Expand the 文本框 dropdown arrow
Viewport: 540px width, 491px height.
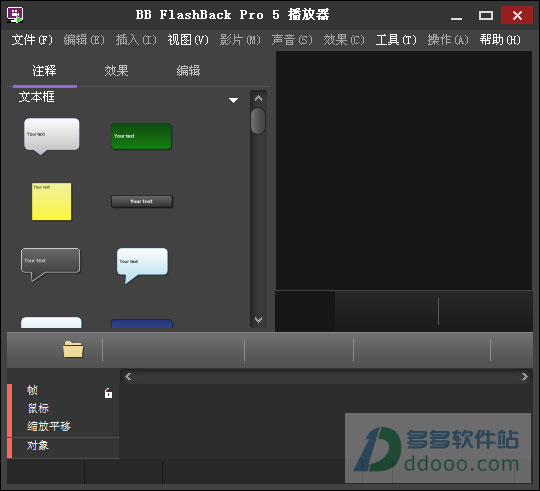pos(233,100)
